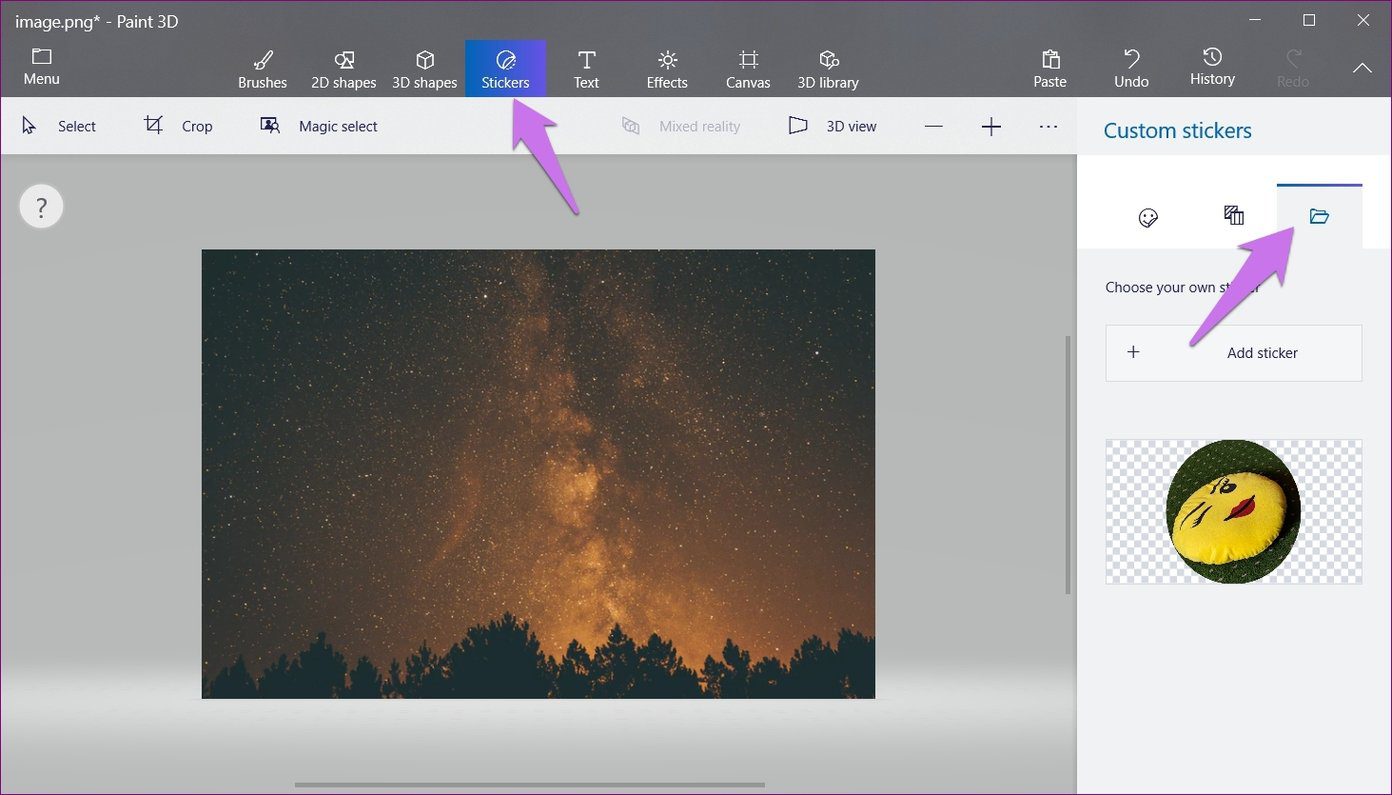Toggle the 3D view
This screenshot has height=795, width=1392.
click(832, 126)
